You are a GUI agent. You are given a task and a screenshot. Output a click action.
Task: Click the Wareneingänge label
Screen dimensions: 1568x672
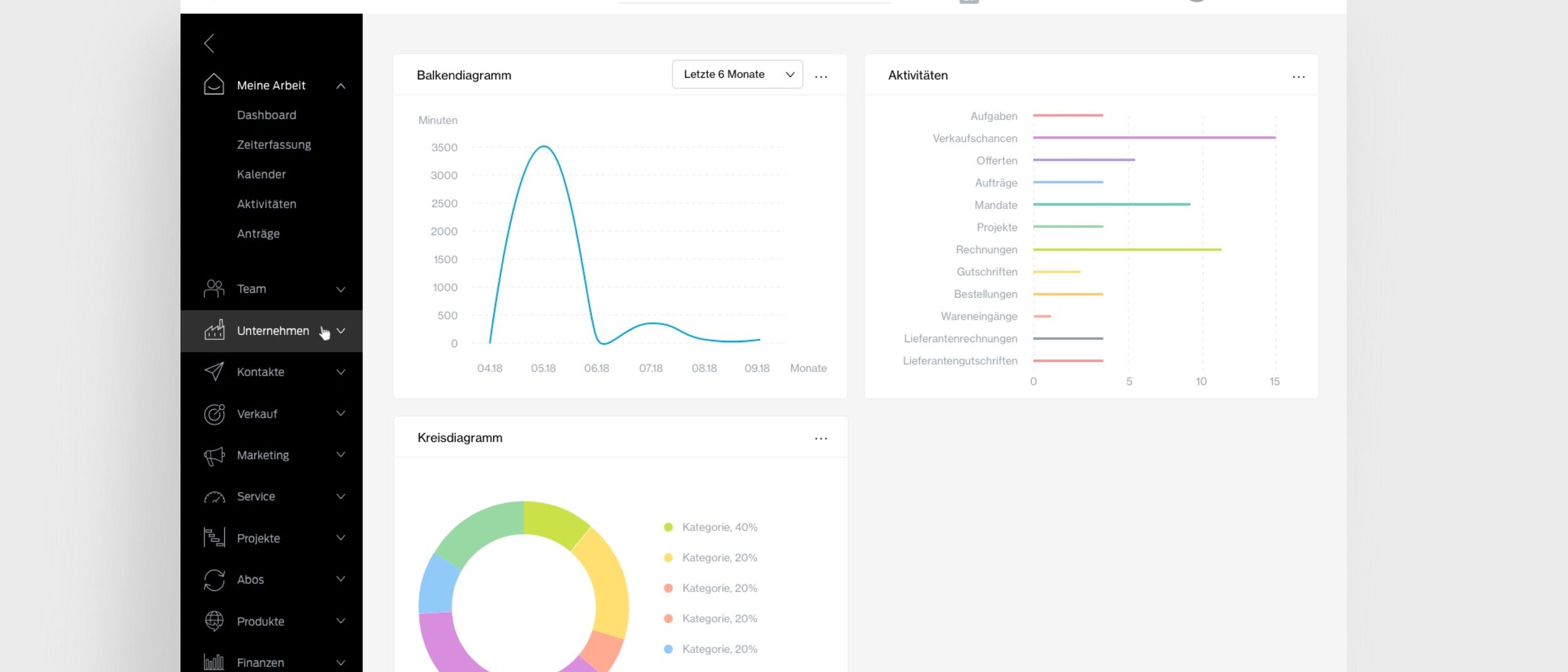tap(979, 316)
